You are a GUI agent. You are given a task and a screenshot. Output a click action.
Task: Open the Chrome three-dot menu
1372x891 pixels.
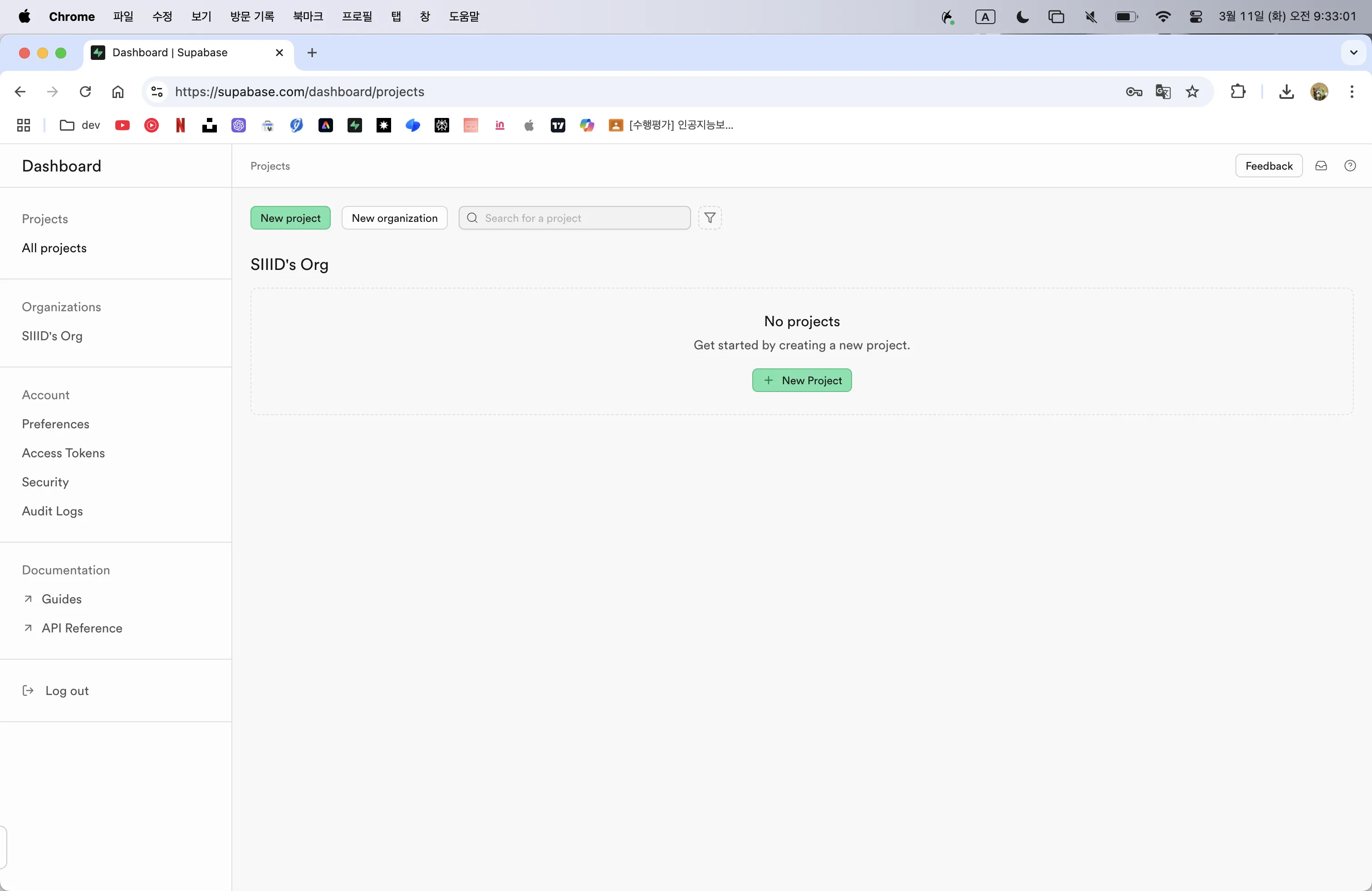click(x=1351, y=92)
